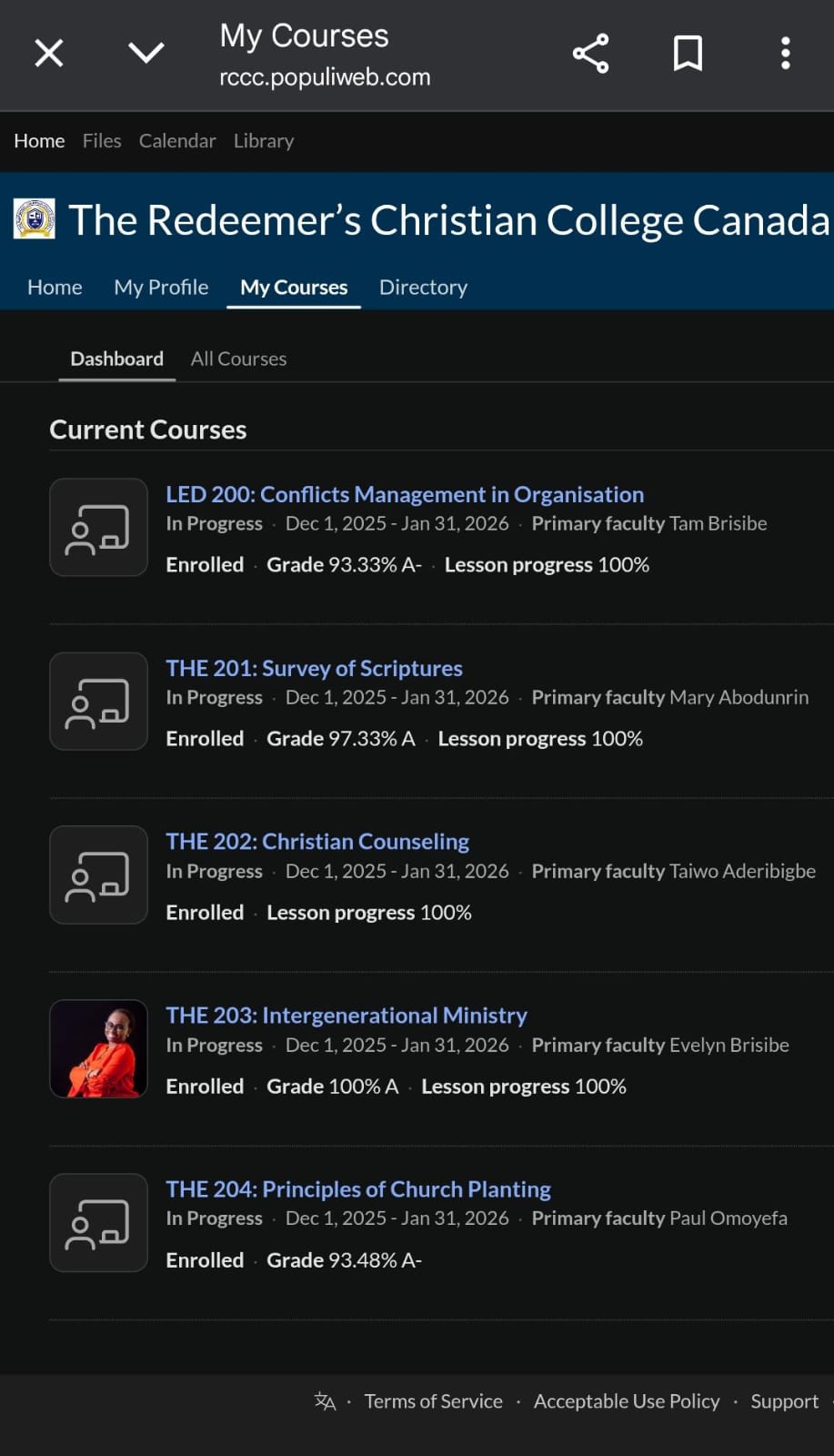Open the THE 203 instructor photo thumbnail

click(98, 1049)
